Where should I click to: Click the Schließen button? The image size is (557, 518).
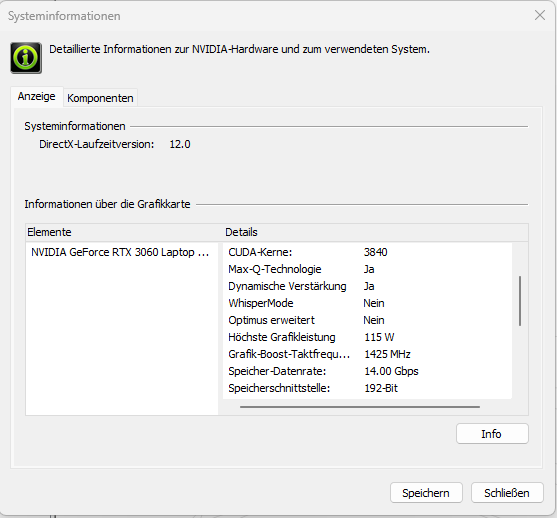(507, 492)
